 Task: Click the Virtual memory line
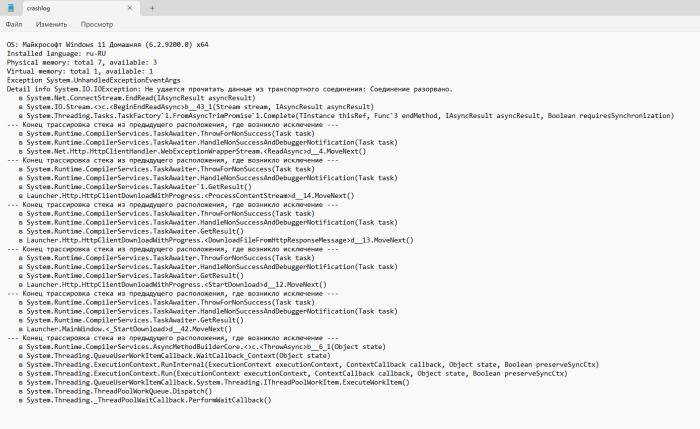pos(80,72)
